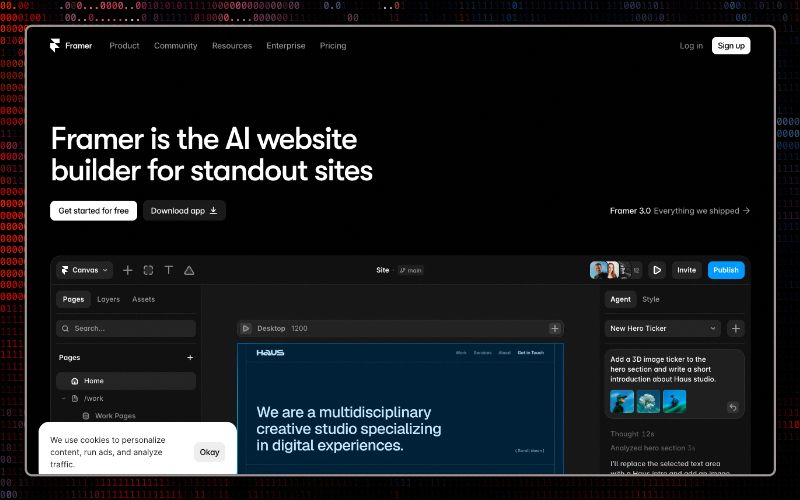Switch to the Assets tab
The width and height of the screenshot is (800, 500).
coord(143,299)
